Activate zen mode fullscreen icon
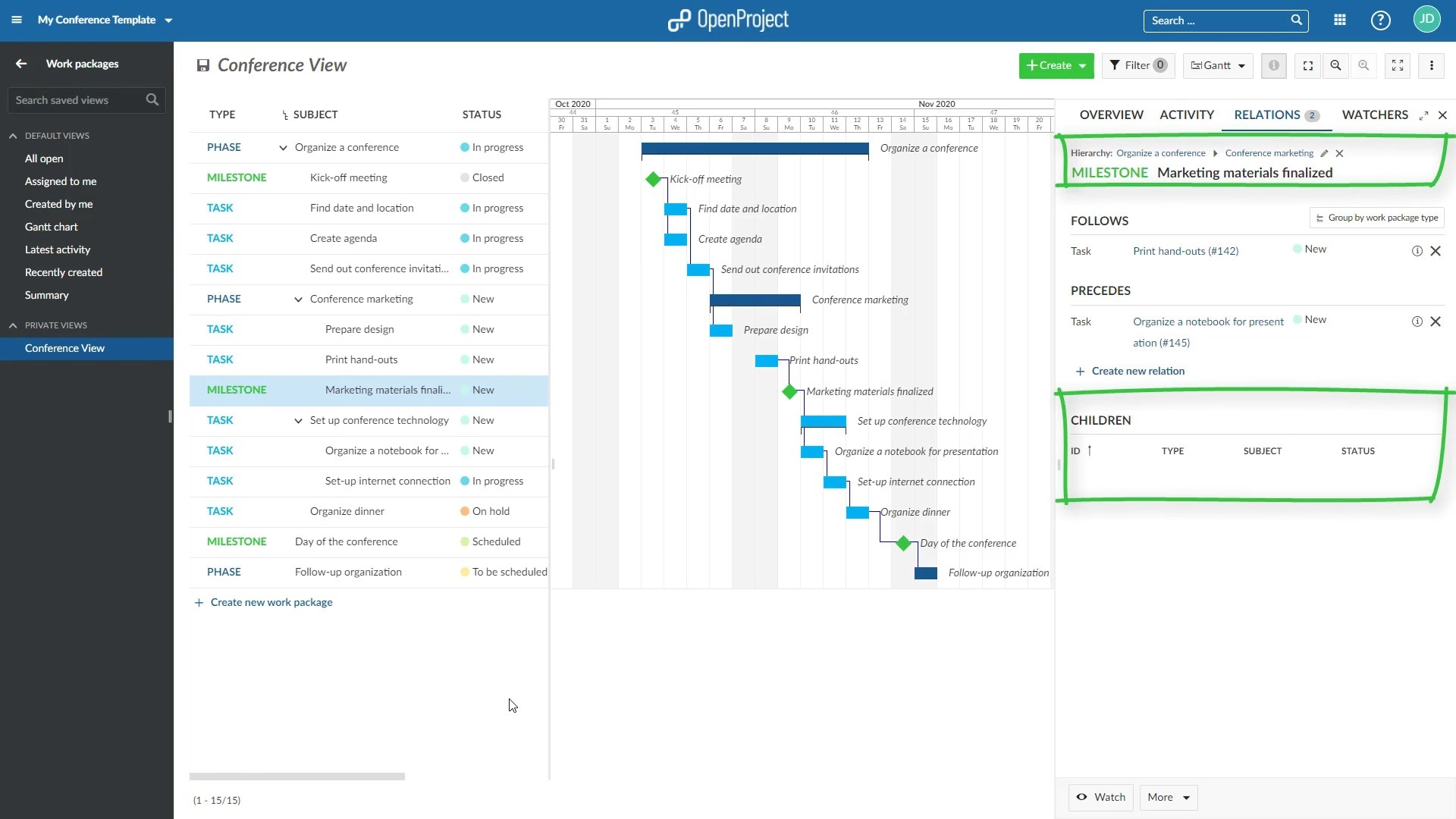 1397,66
